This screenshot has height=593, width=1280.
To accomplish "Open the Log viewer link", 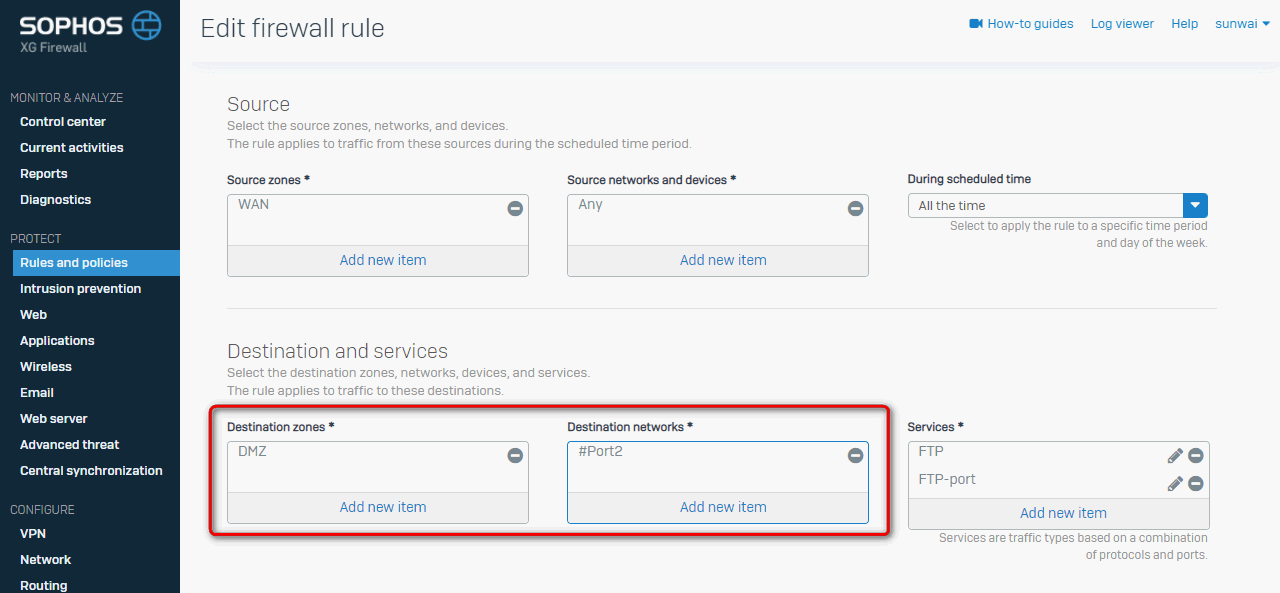I will 1122,24.
